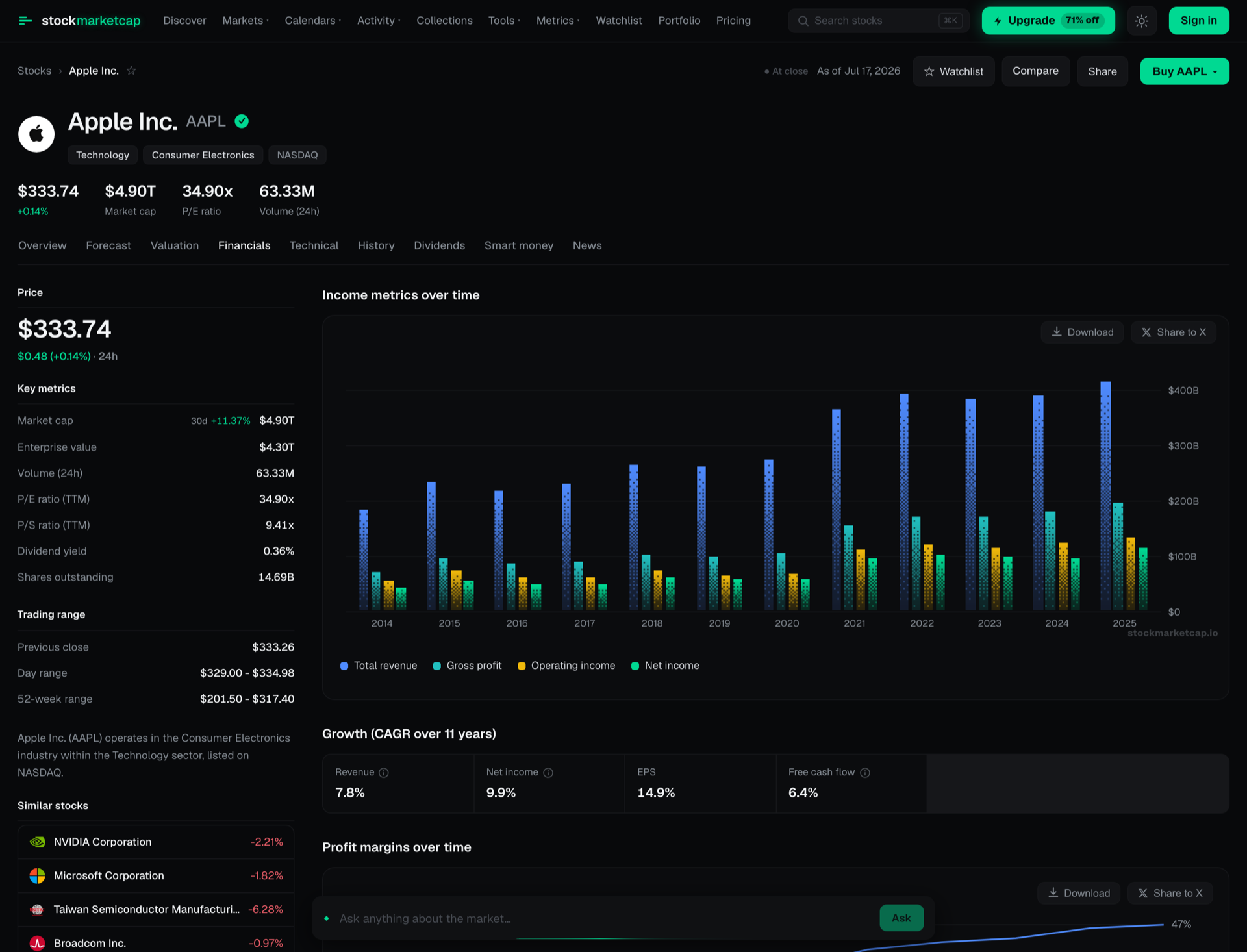Click the Sign in button
Image resolution: width=1247 pixels, height=952 pixels.
(1199, 21)
